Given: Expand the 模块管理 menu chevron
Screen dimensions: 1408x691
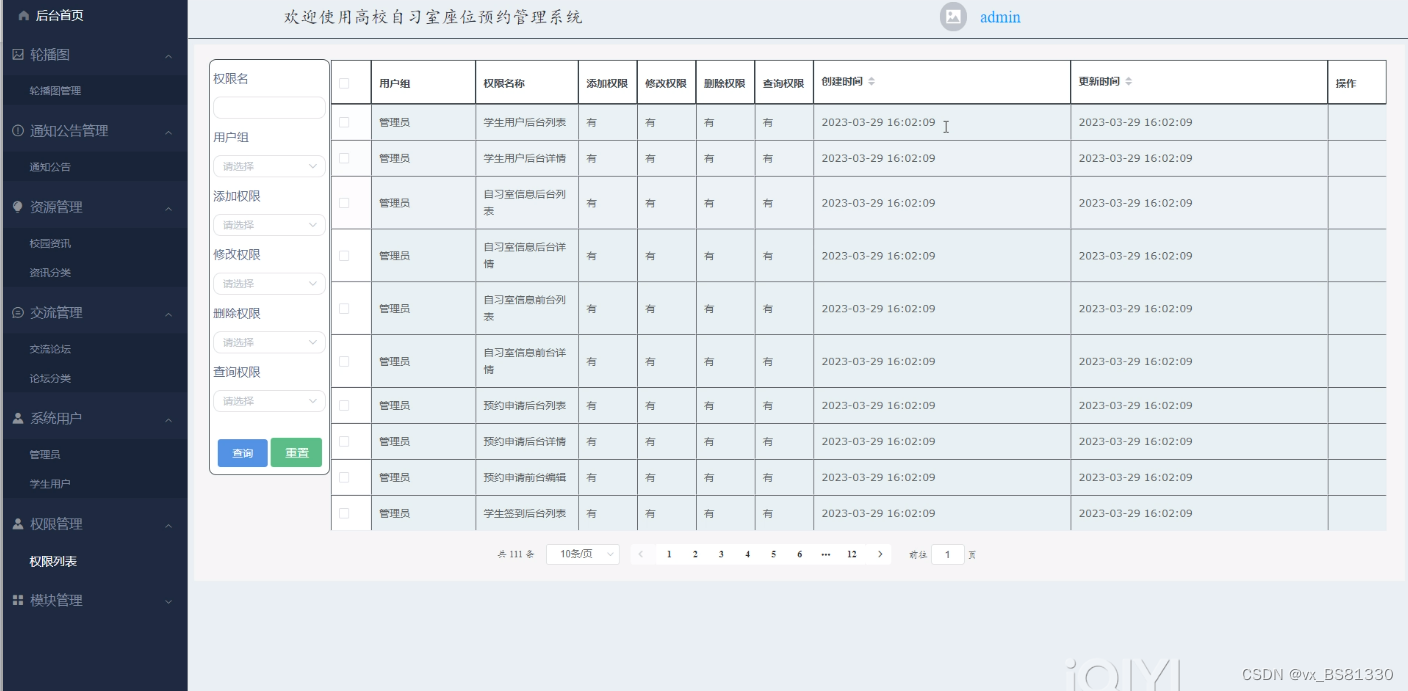Looking at the screenshot, I should coord(168,602).
